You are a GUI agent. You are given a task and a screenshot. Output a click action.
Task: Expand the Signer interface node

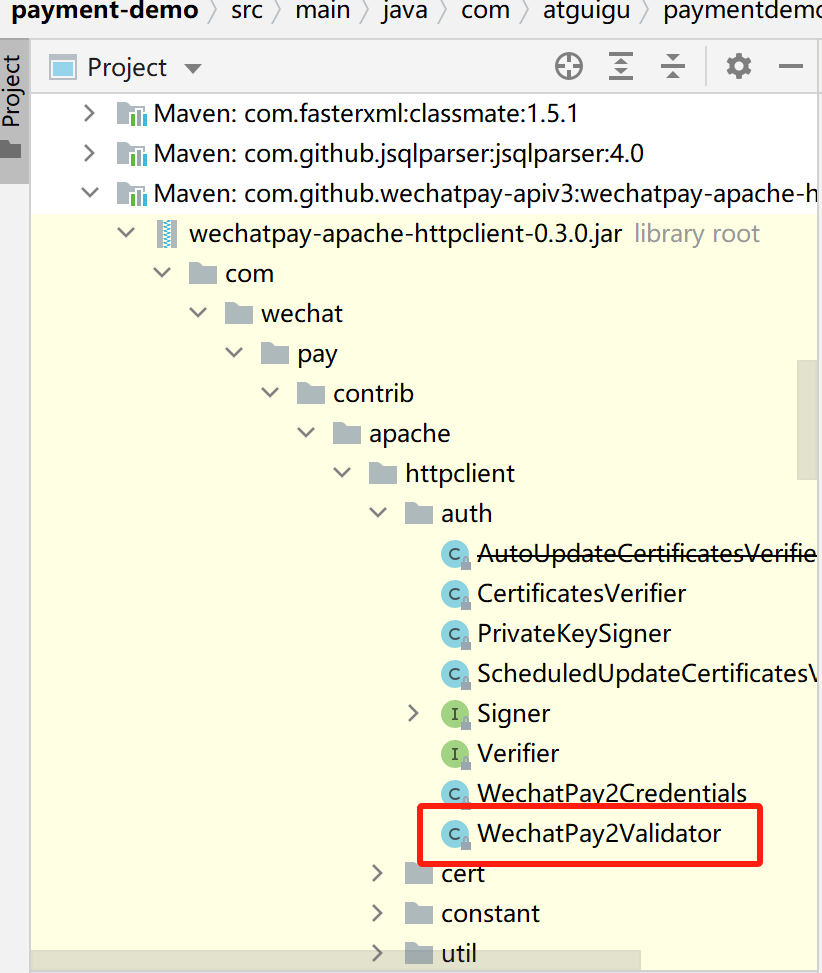pyautogui.click(x=413, y=714)
